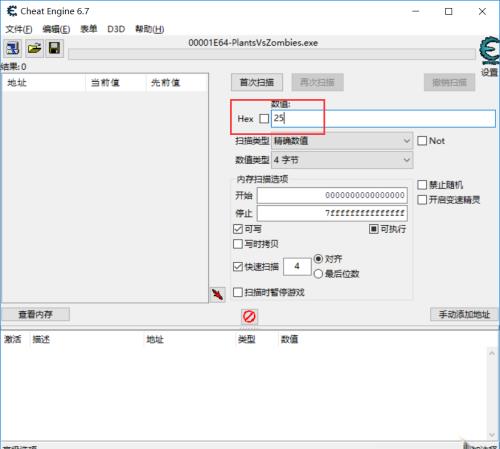500x449 pixels.
Task: Open the D3D menu
Action: 116,29
